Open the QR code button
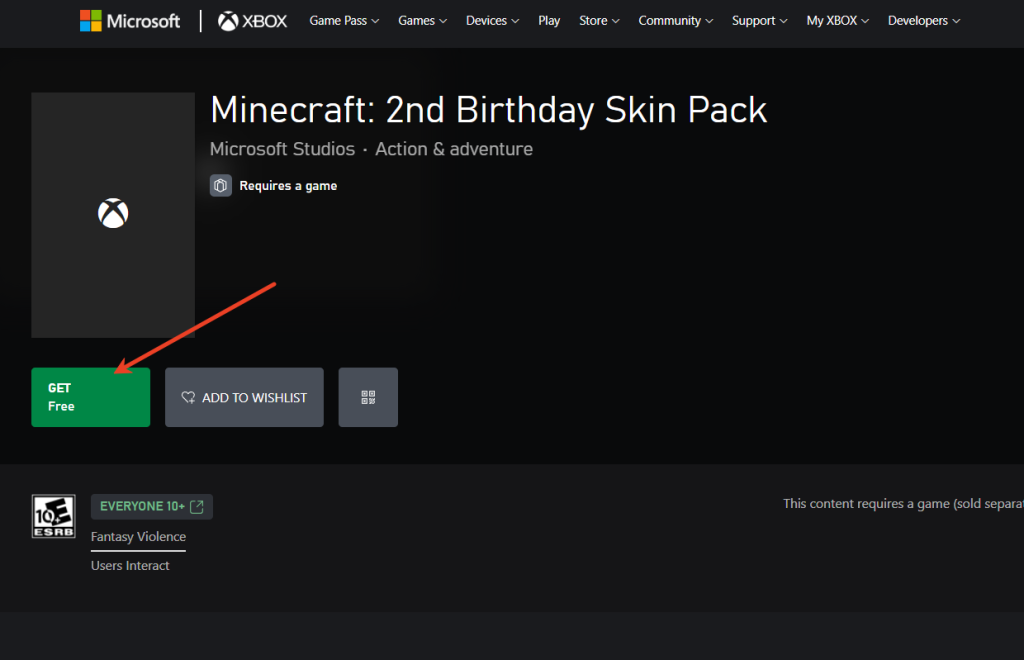This screenshot has height=660, width=1024. click(368, 397)
